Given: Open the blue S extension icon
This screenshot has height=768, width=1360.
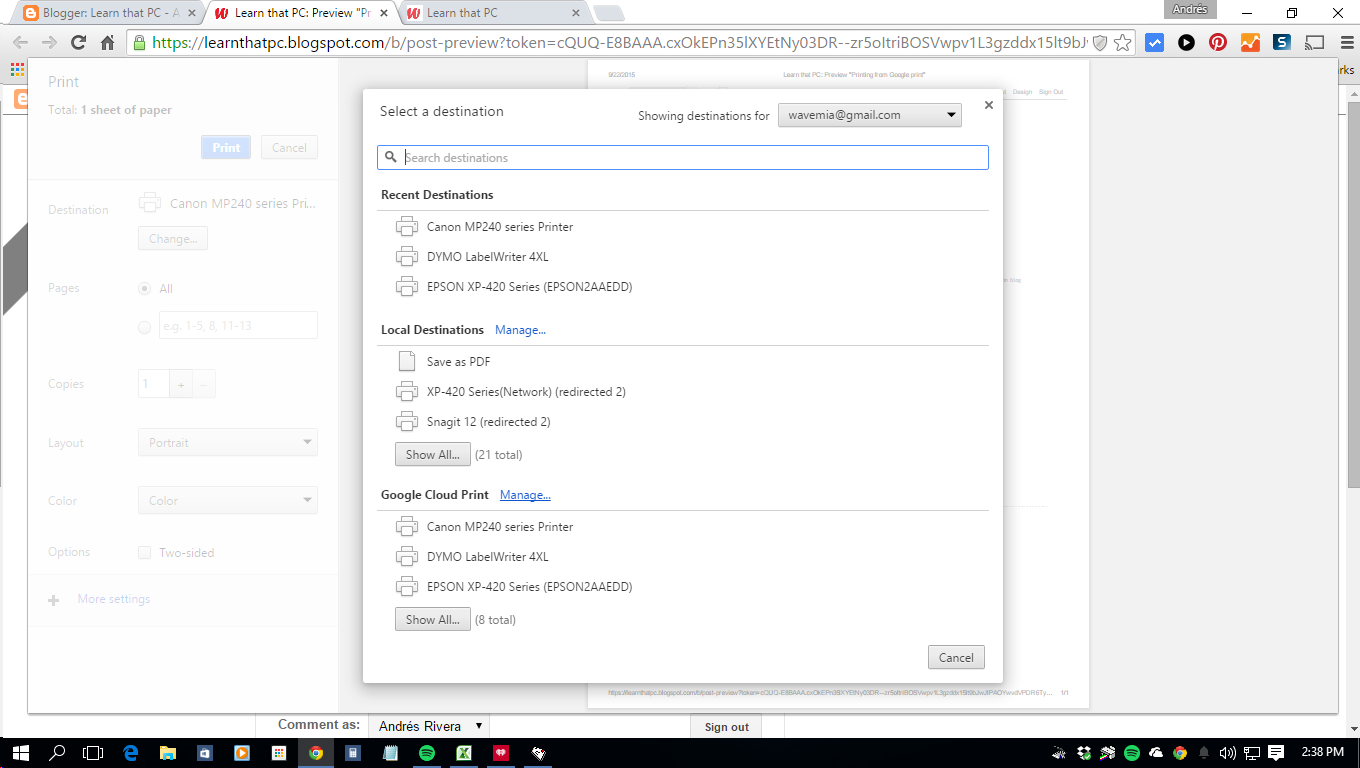Looking at the screenshot, I should [x=1282, y=43].
